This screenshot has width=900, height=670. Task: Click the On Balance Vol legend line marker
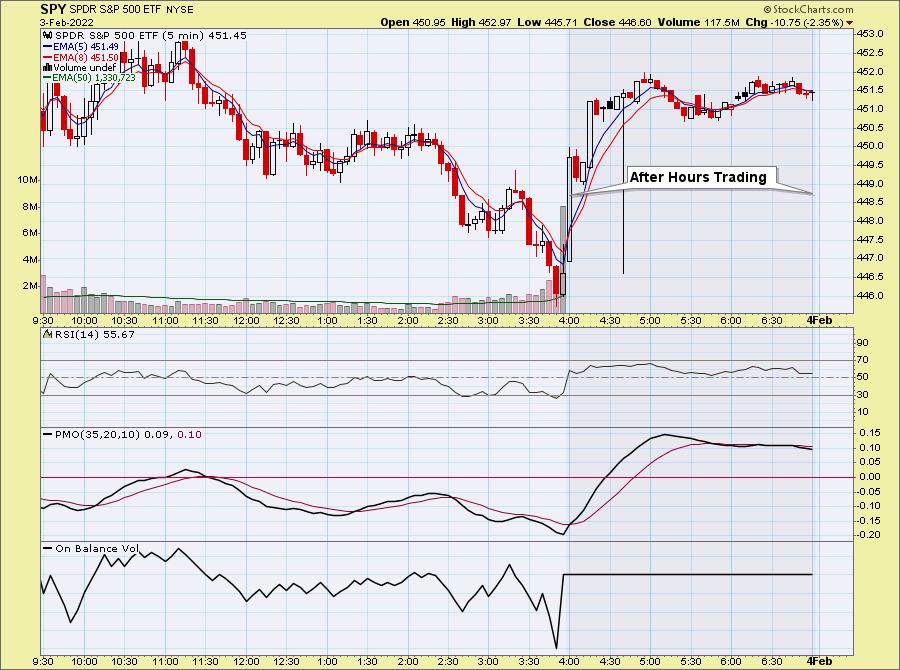click(48, 548)
